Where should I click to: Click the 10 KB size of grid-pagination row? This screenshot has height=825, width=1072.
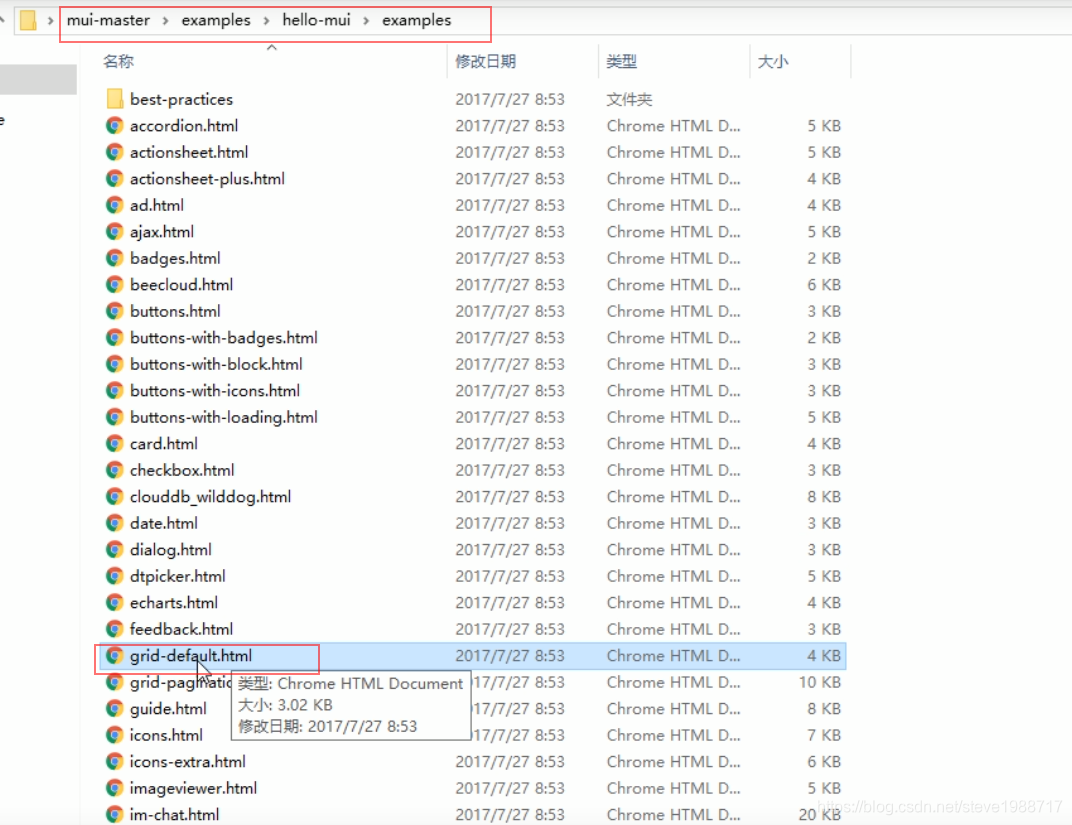tap(820, 682)
